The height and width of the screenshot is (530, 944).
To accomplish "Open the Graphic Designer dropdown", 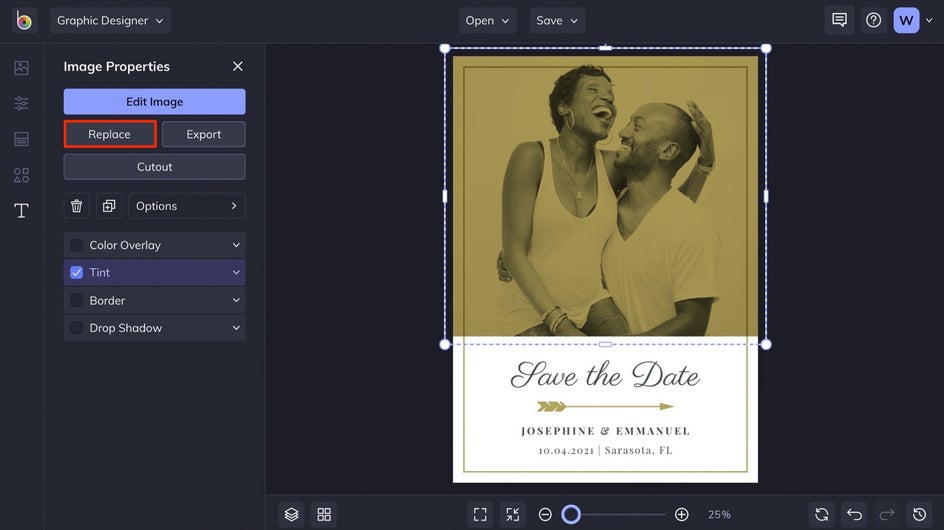I will tap(110, 20).
